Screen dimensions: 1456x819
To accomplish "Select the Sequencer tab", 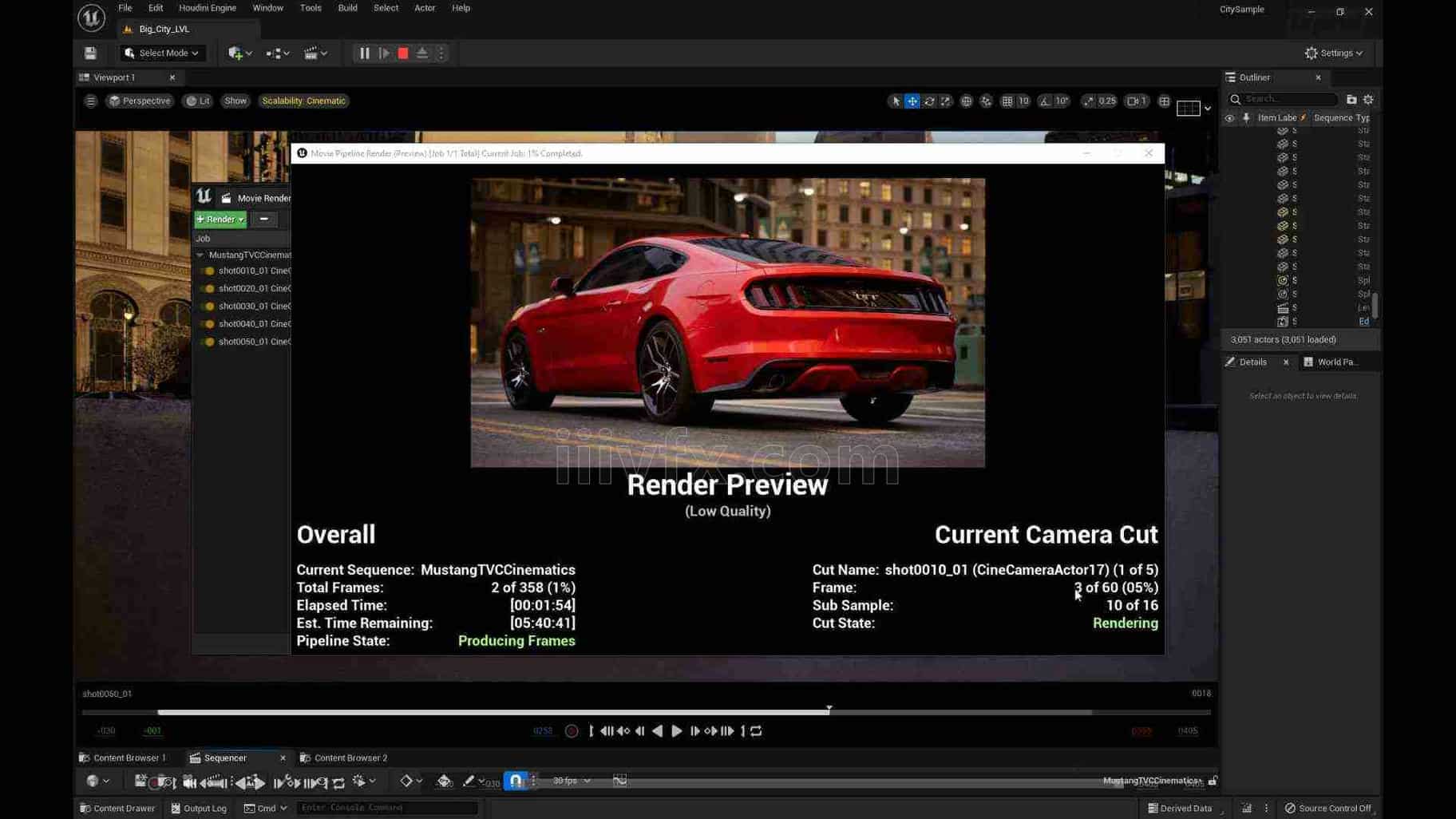I will (x=225, y=758).
